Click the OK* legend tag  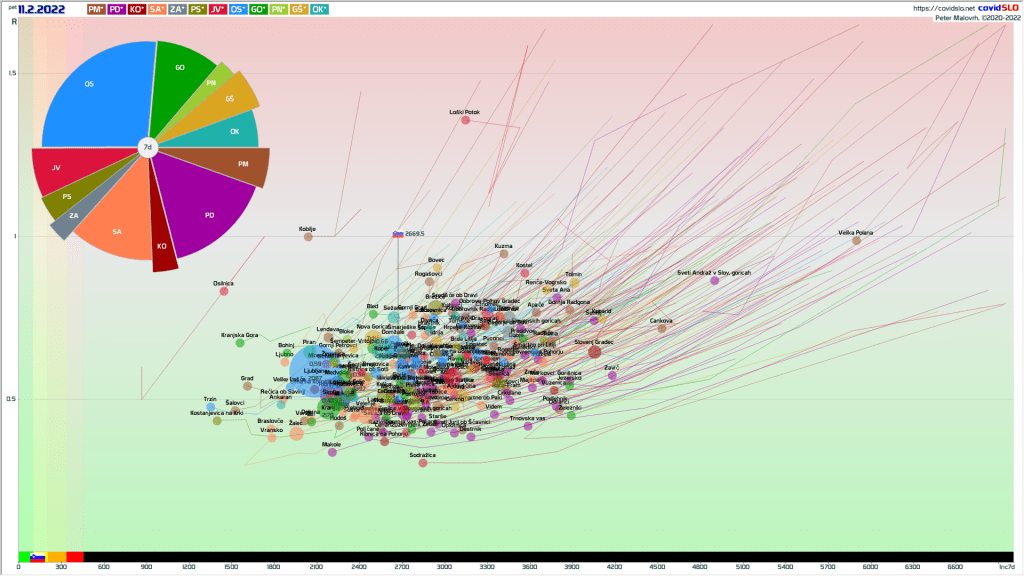click(319, 9)
